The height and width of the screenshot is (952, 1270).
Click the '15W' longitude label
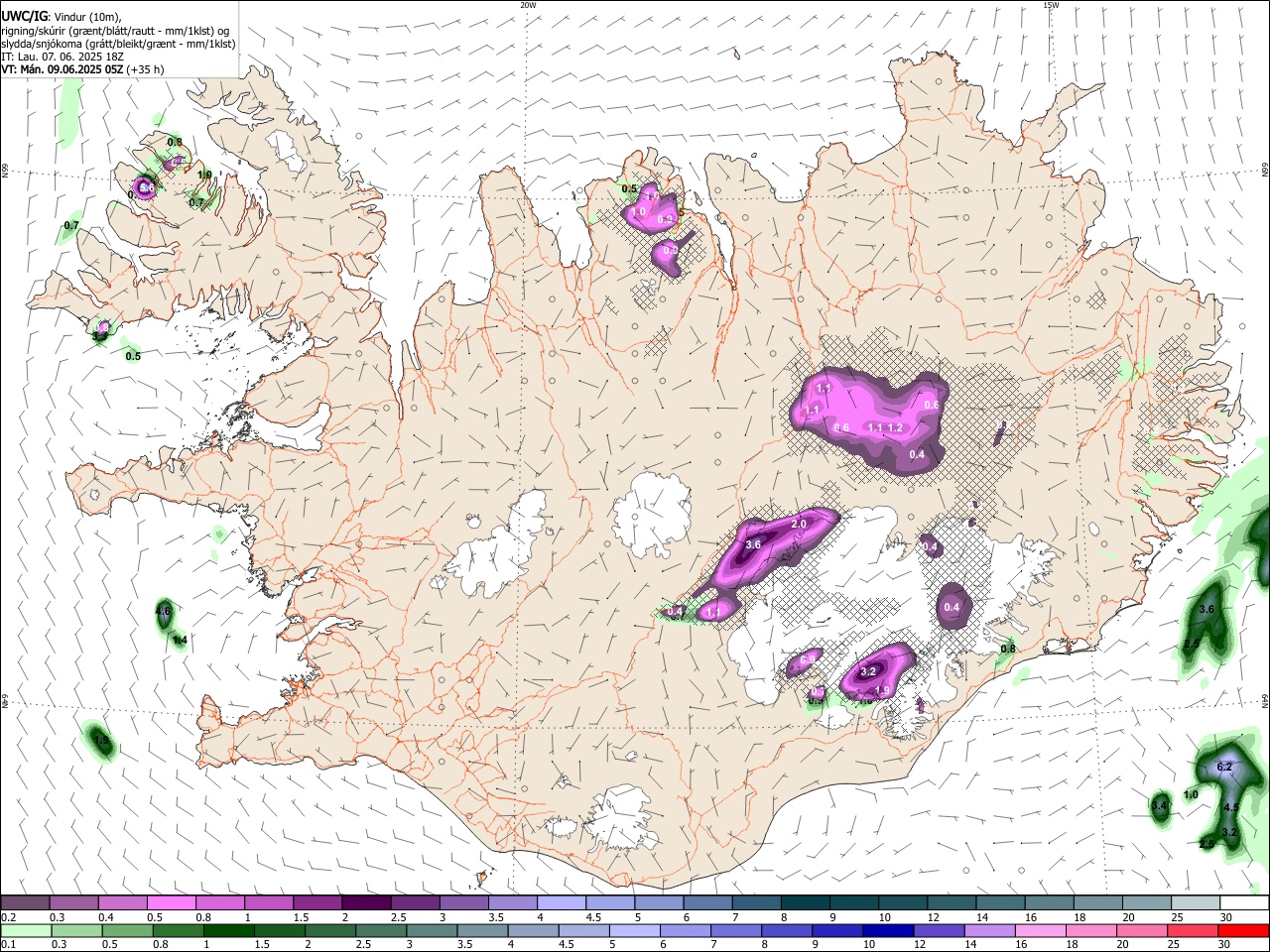point(1051,5)
